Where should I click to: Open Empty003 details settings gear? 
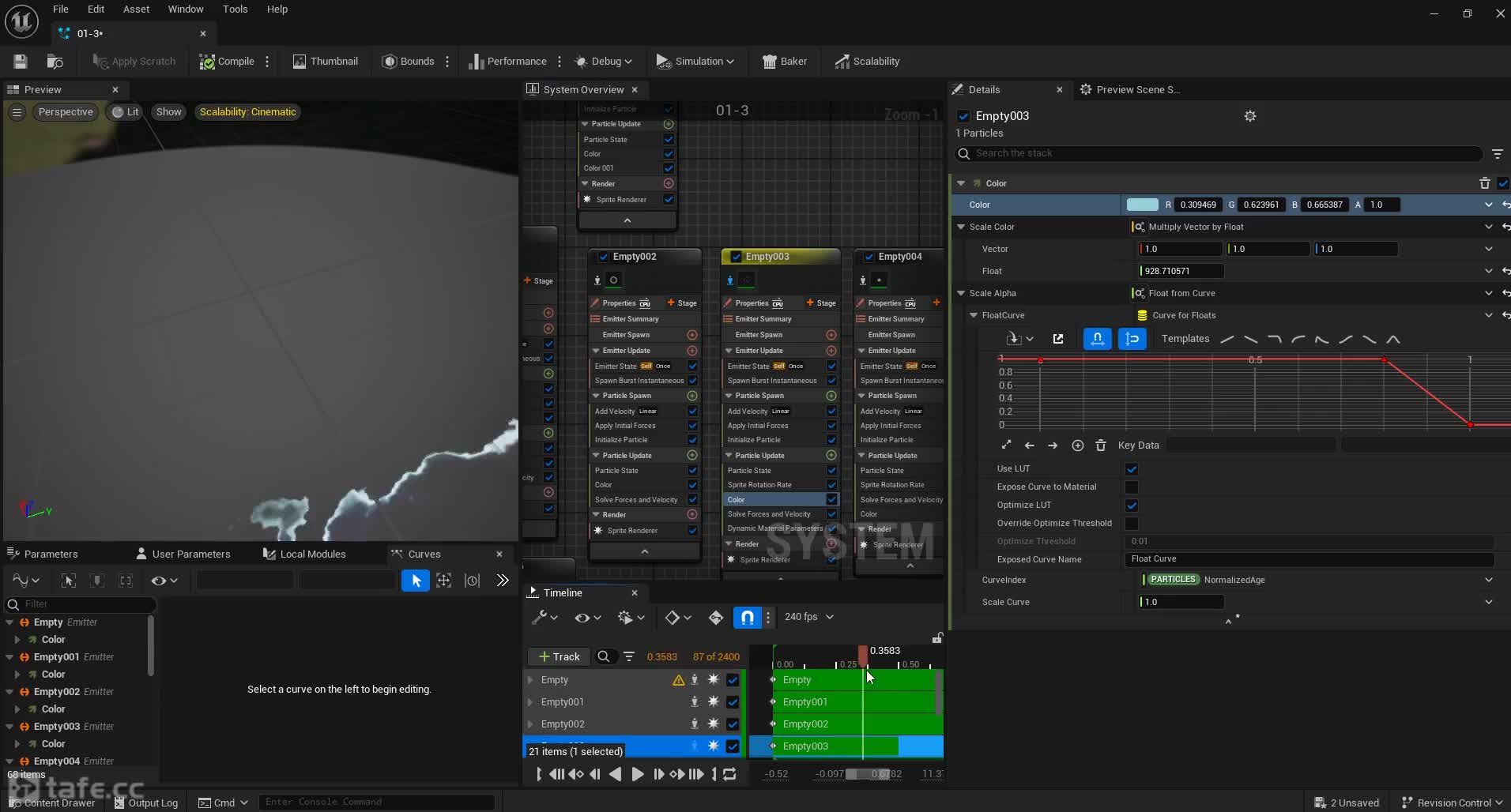pyautogui.click(x=1250, y=116)
